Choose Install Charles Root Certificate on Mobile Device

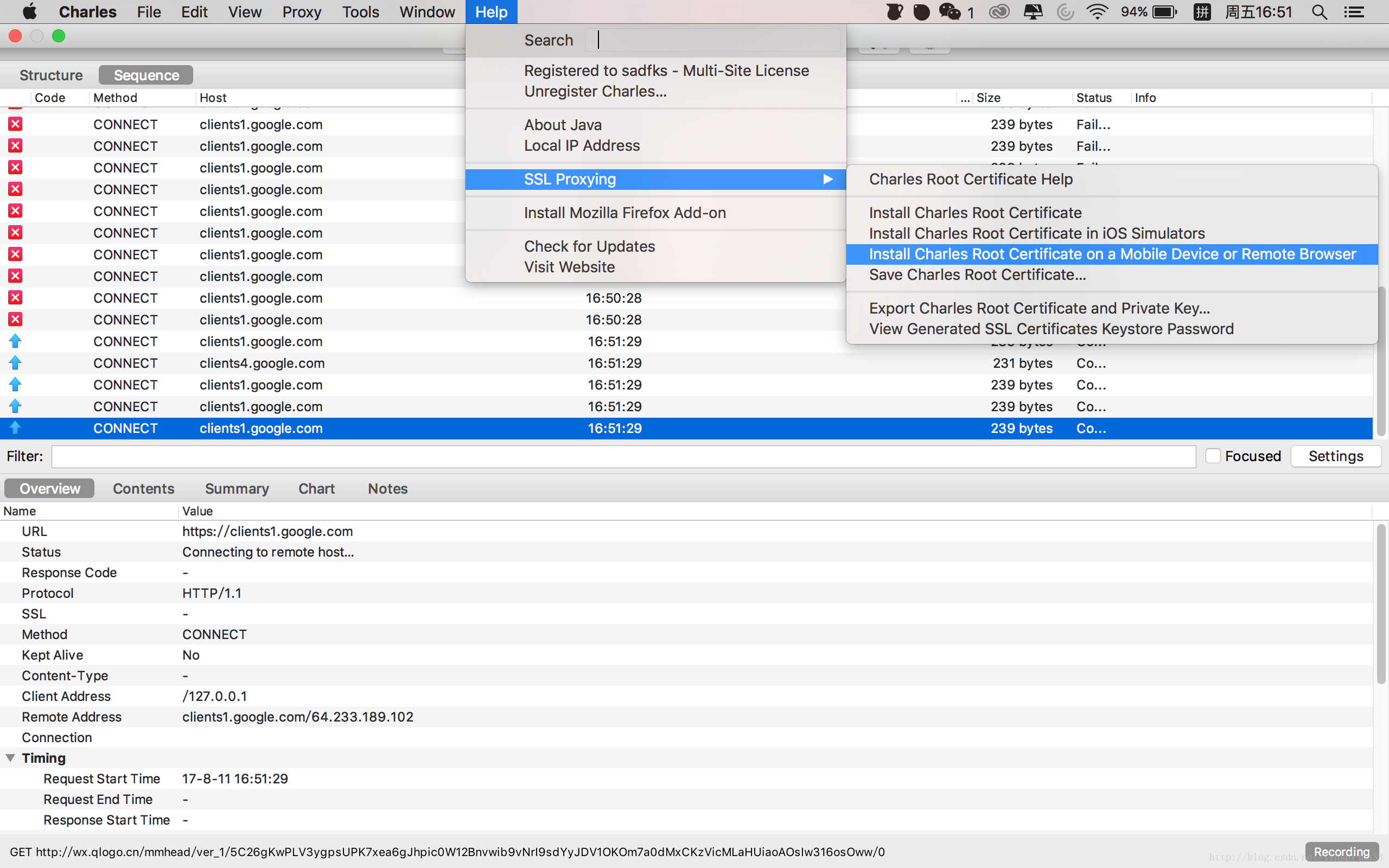pos(1112,254)
